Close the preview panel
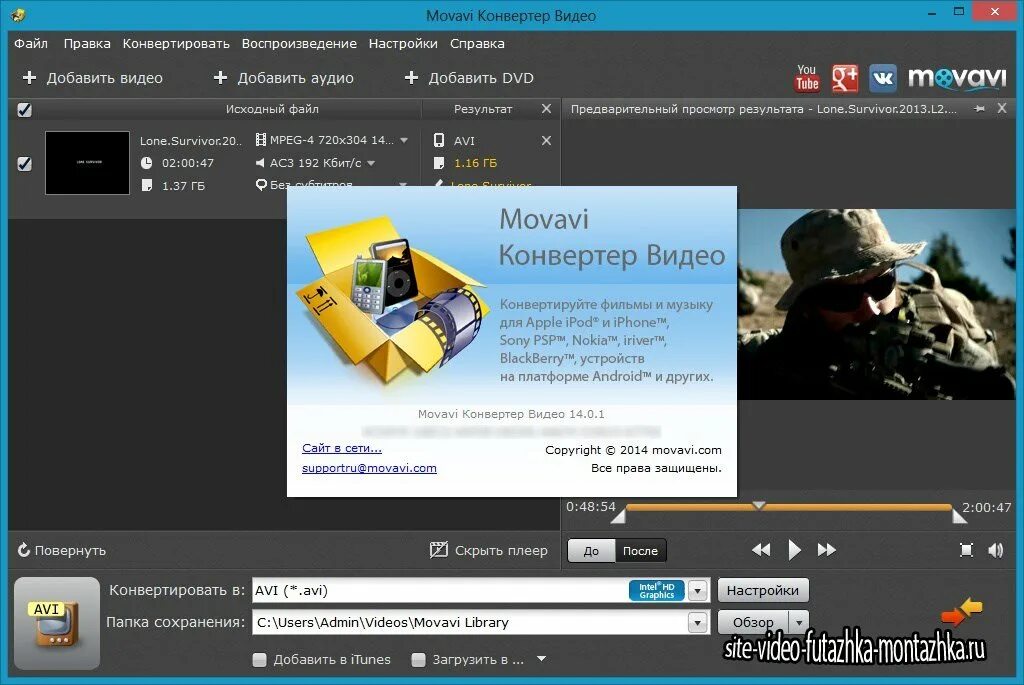1024x685 pixels. click(1002, 108)
